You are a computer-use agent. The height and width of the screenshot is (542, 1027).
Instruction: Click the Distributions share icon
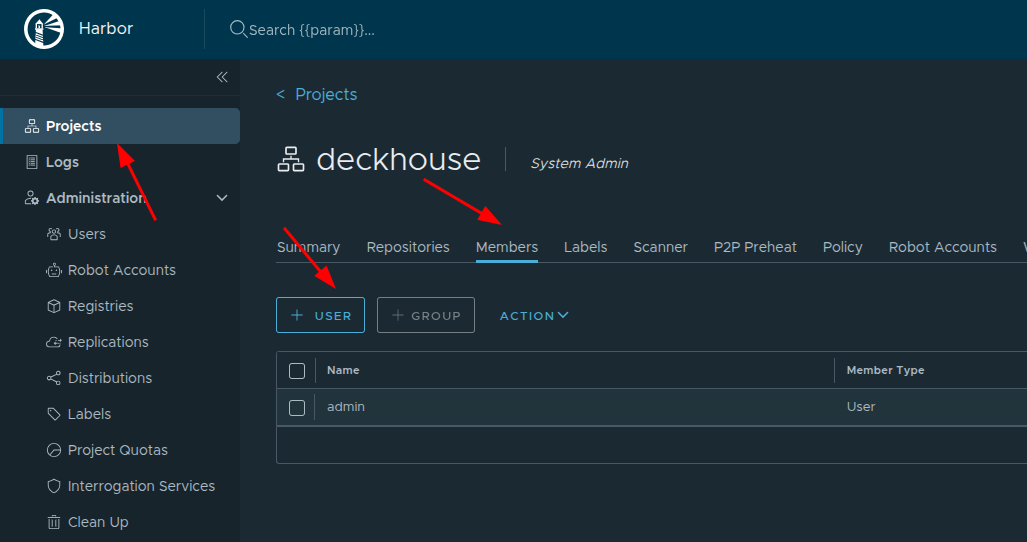click(x=54, y=378)
